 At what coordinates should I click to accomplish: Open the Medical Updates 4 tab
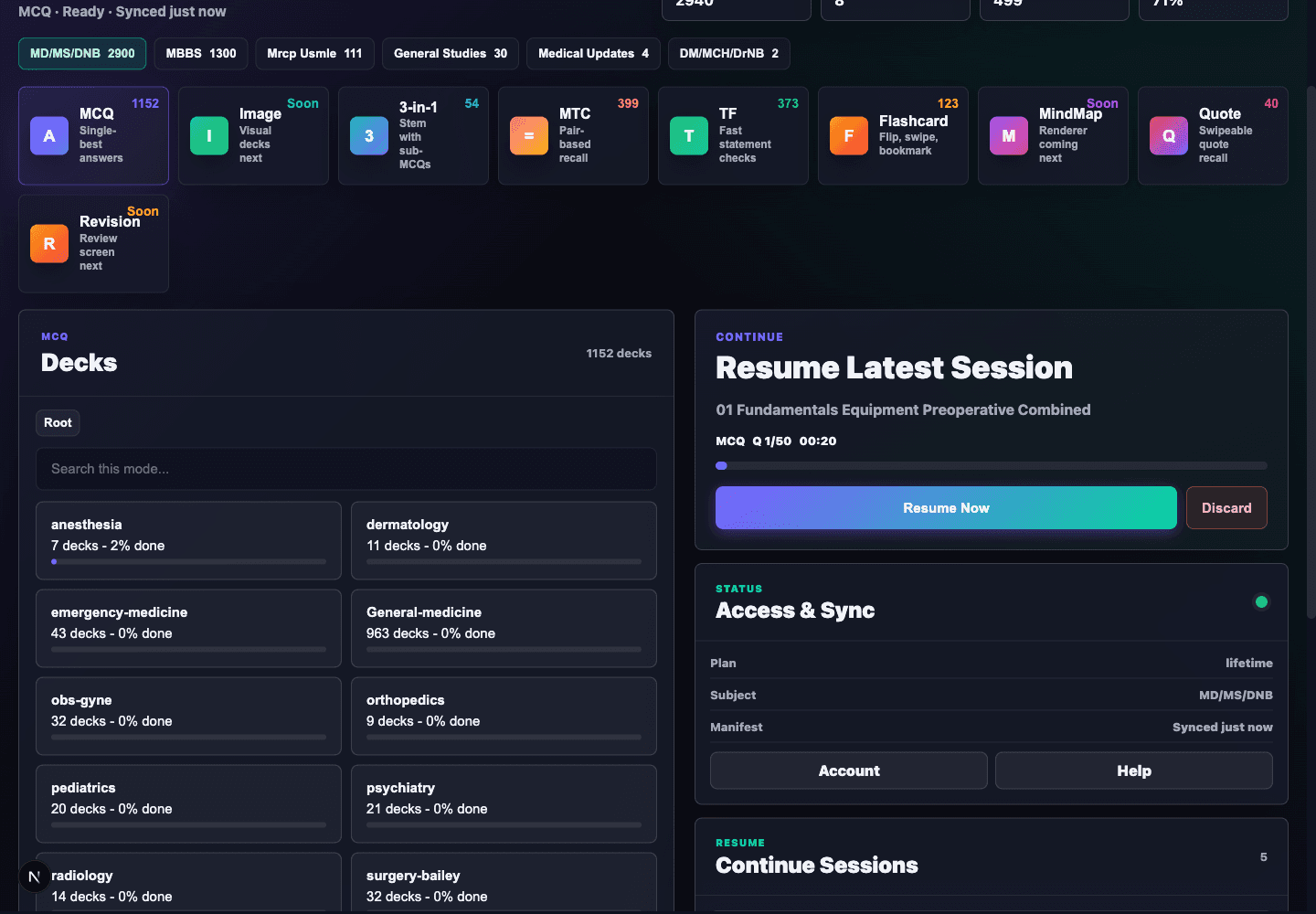point(593,54)
